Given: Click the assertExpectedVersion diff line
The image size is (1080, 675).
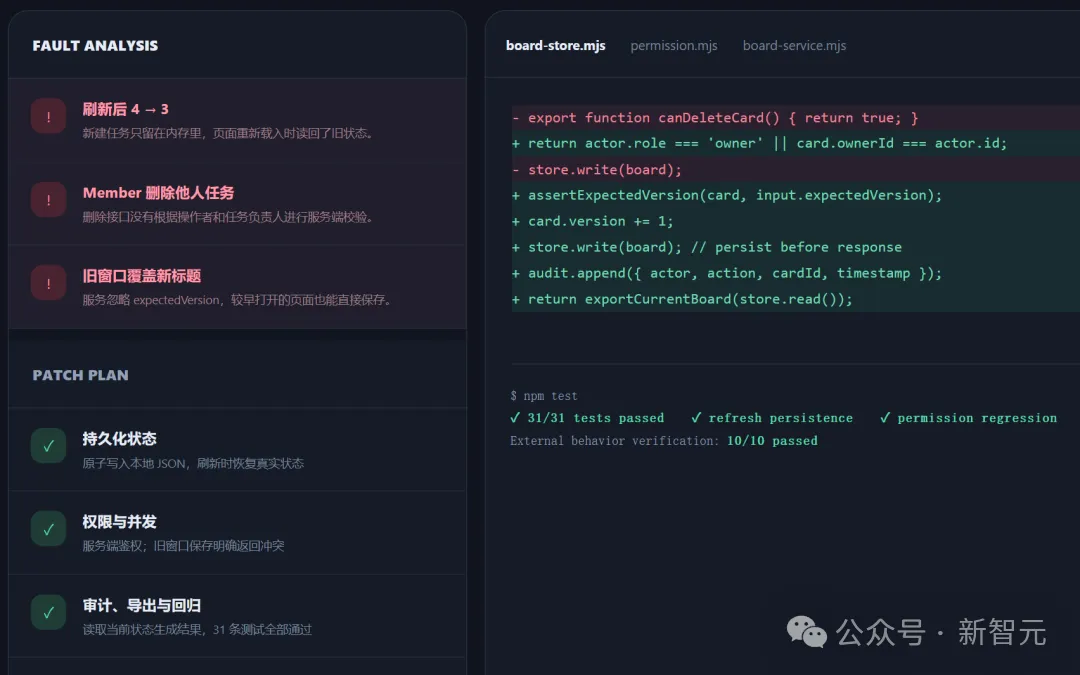Looking at the screenshot, I should pos(796,195).
